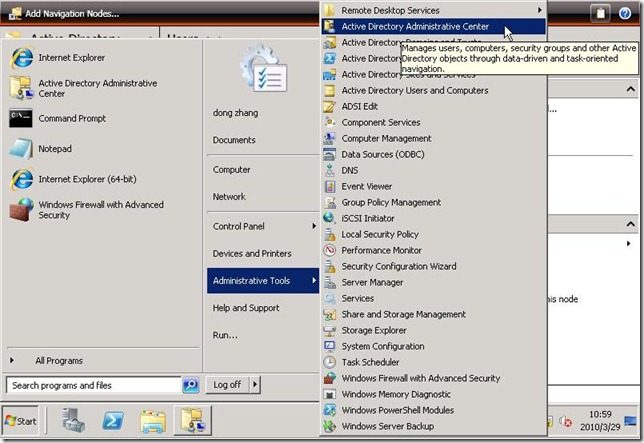Open Windows Explorer from taskbar
Image resolution: width=644 pixels, height=443 pixels.
(153, 421)
